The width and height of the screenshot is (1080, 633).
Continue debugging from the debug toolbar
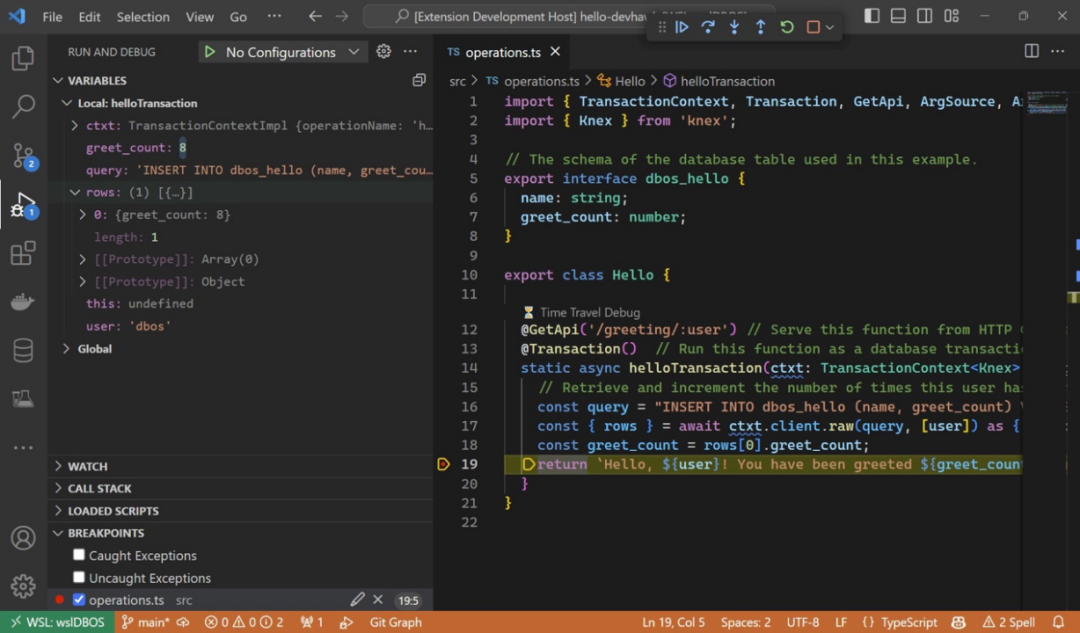click(682, 27)
